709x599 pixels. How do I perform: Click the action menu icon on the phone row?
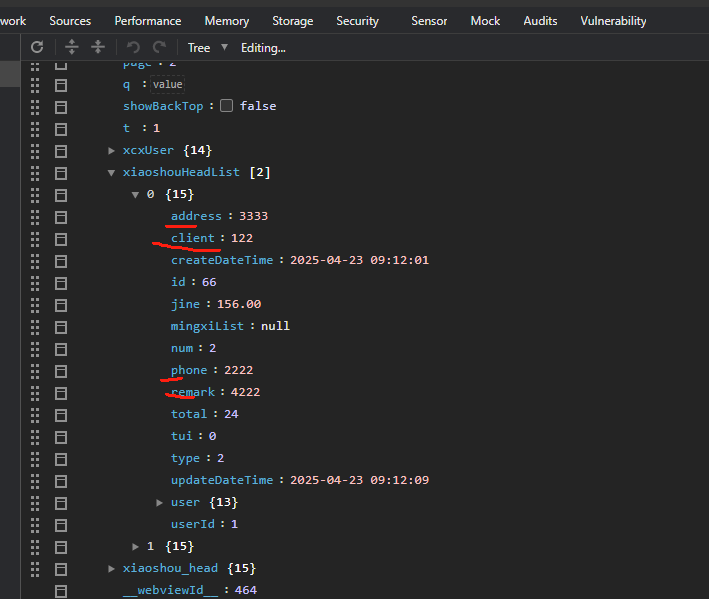[61, 371]
